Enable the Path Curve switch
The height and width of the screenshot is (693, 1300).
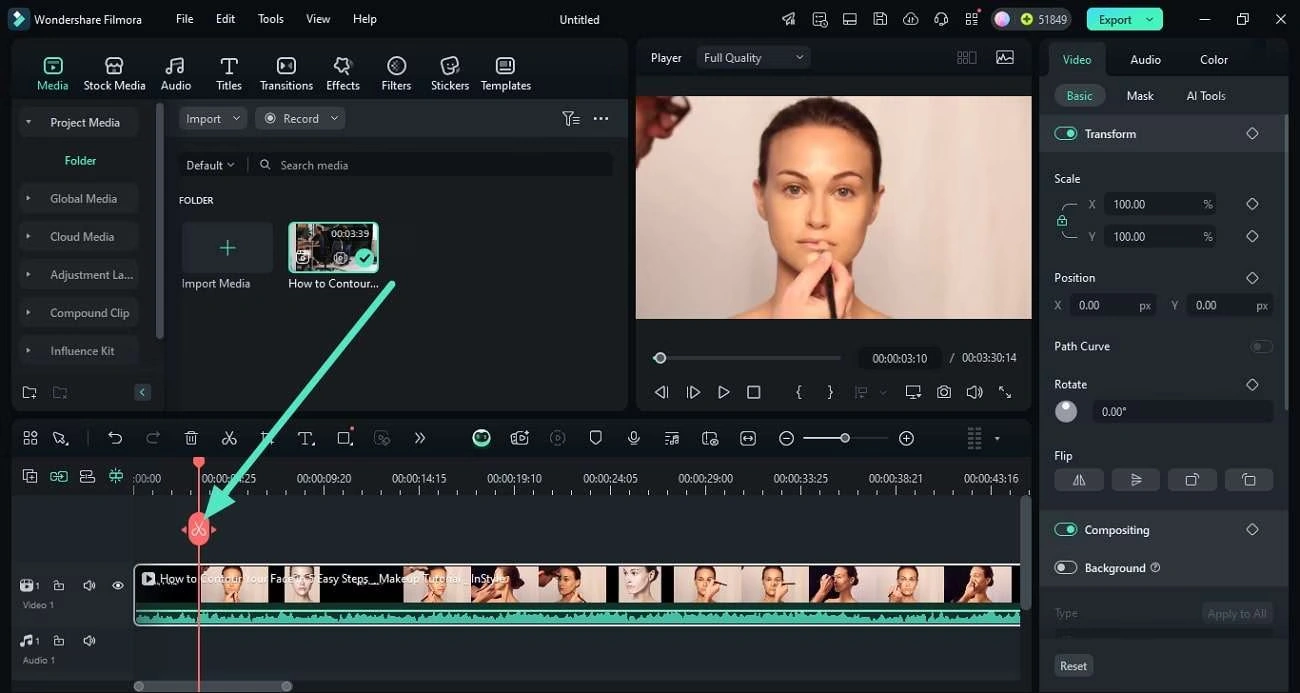point(1262,346)
